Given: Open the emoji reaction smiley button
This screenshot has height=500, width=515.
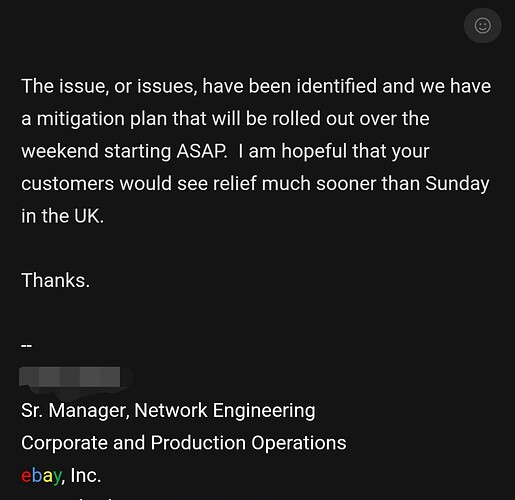Looking at the screenshot, I should 482,26.
